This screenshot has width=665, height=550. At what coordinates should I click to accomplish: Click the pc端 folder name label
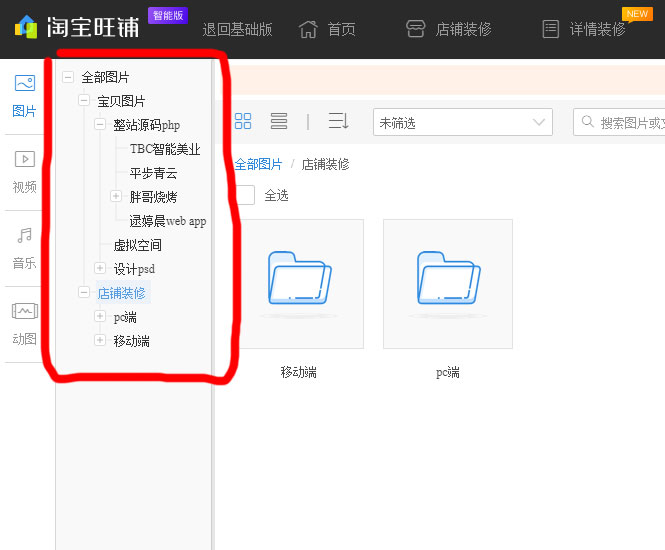[448, 372]
